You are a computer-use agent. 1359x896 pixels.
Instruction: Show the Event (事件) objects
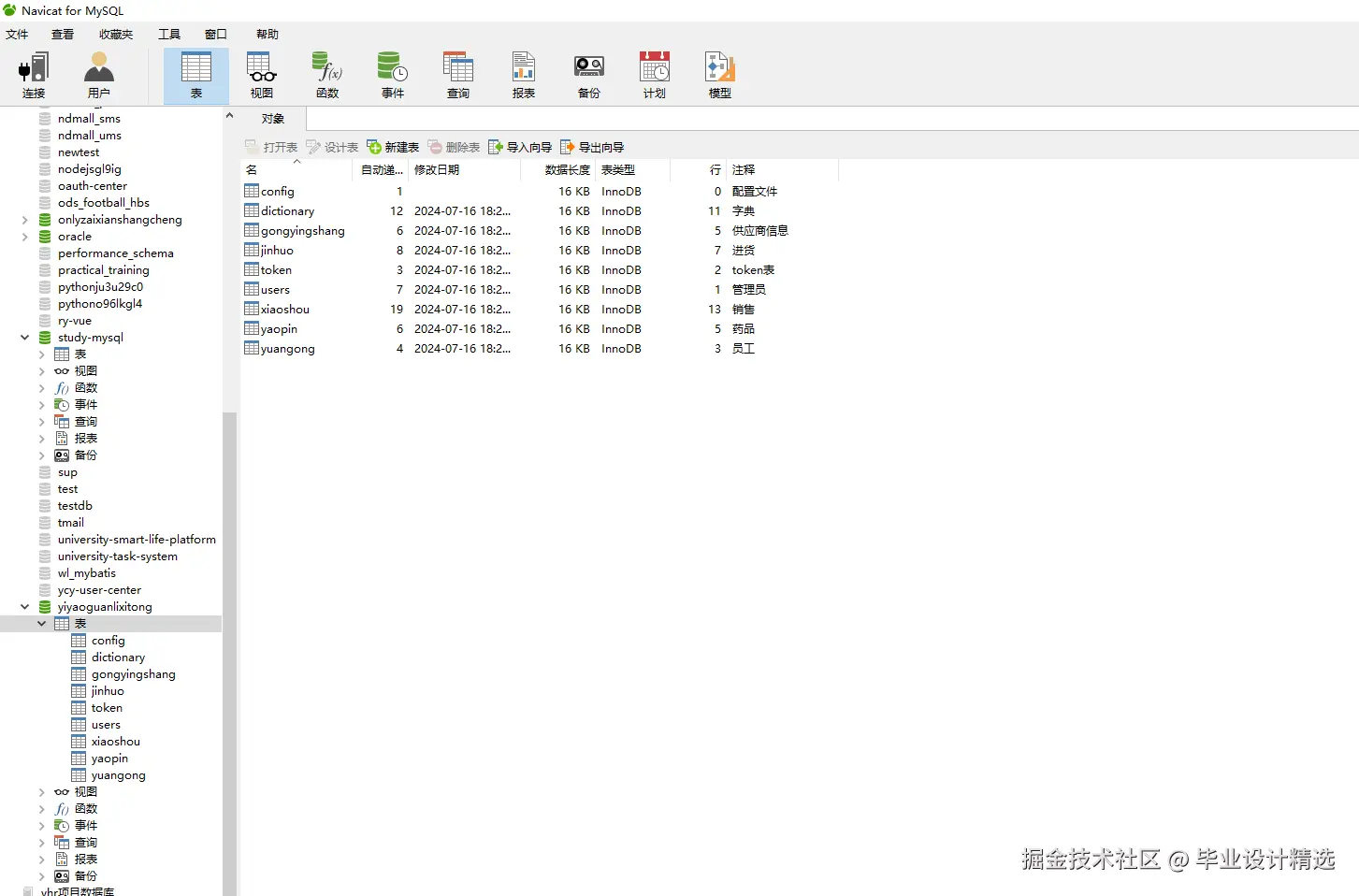[x=393, y=76]
